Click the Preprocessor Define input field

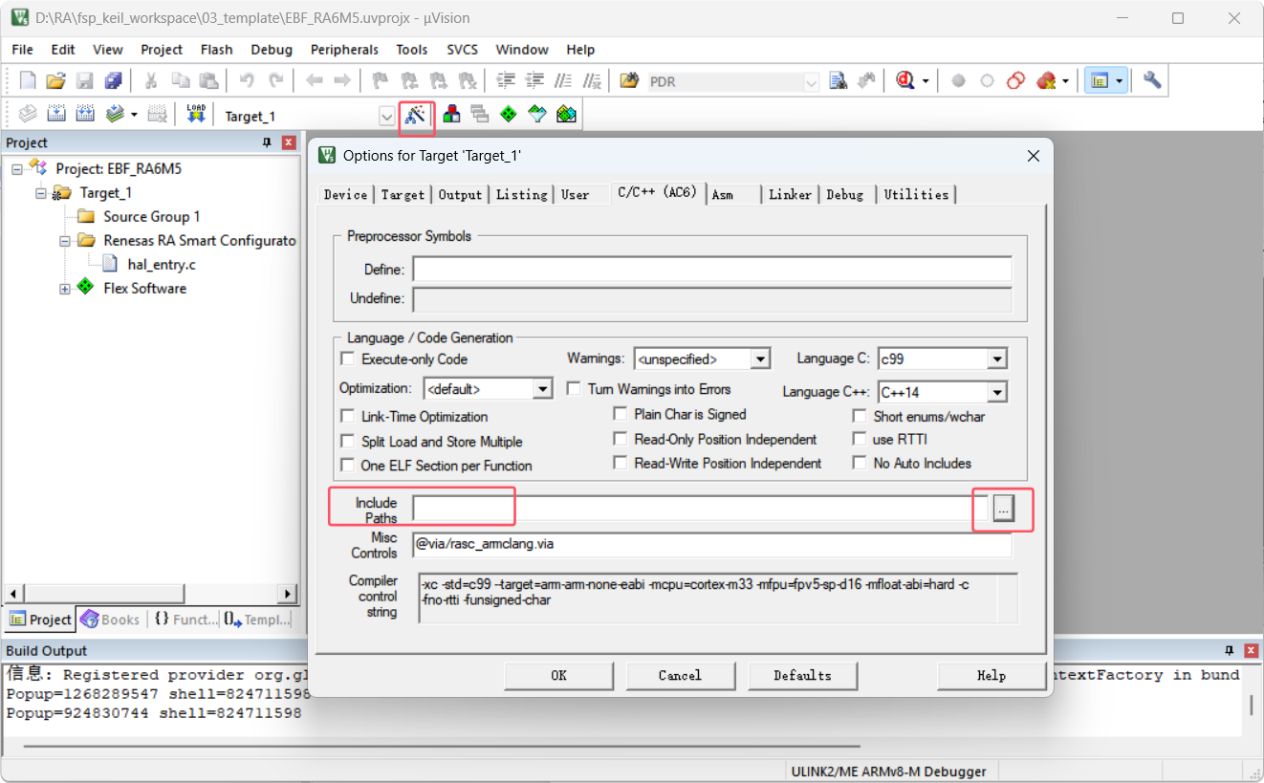point(712,270)
